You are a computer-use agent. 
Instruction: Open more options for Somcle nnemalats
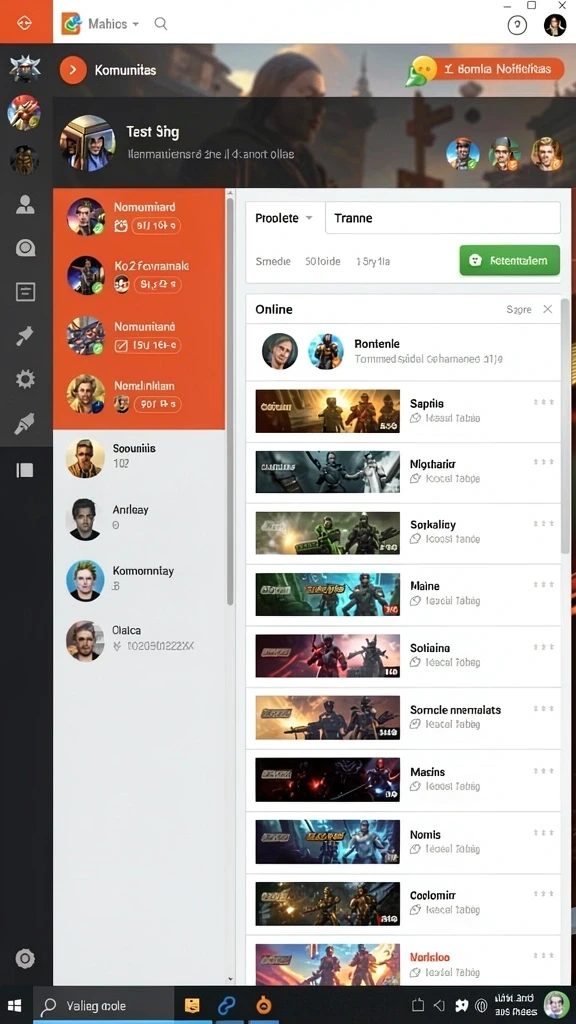[543, 709]
